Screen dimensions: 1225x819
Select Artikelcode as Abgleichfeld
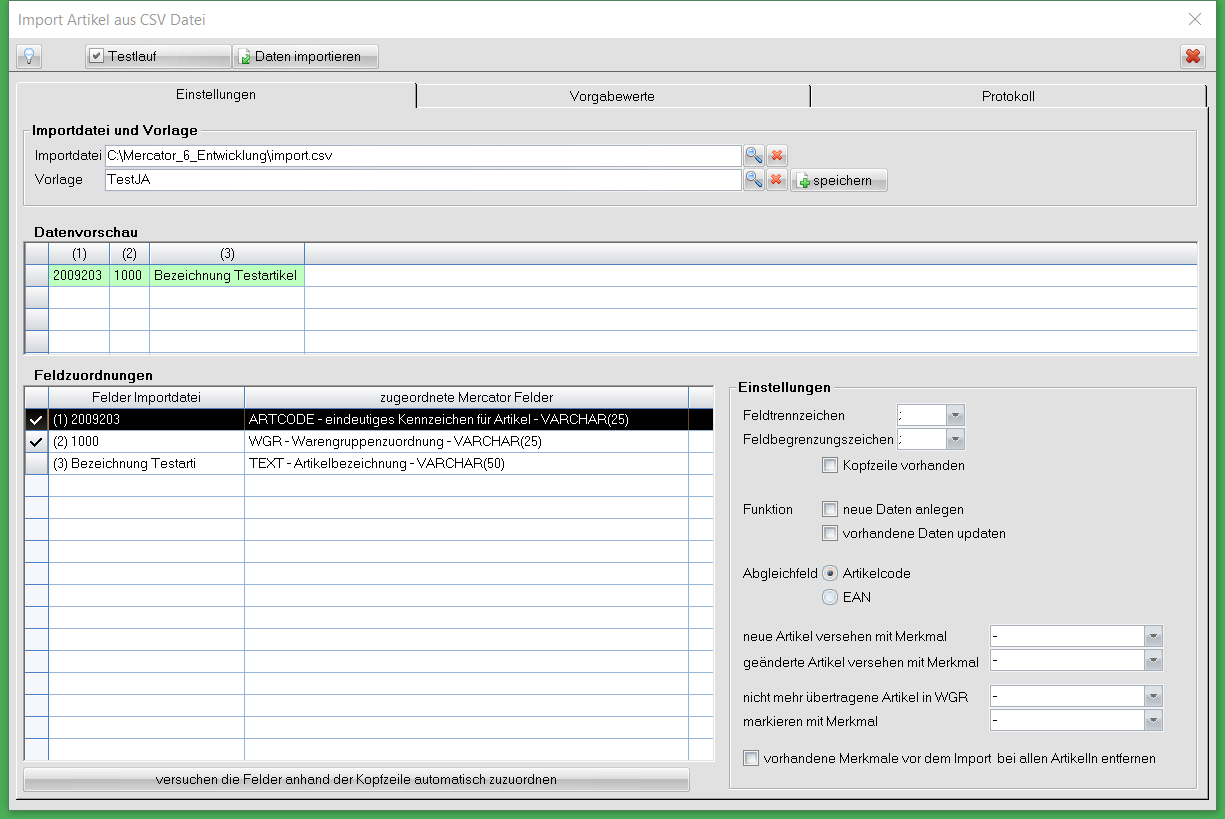tap(829, 573)
